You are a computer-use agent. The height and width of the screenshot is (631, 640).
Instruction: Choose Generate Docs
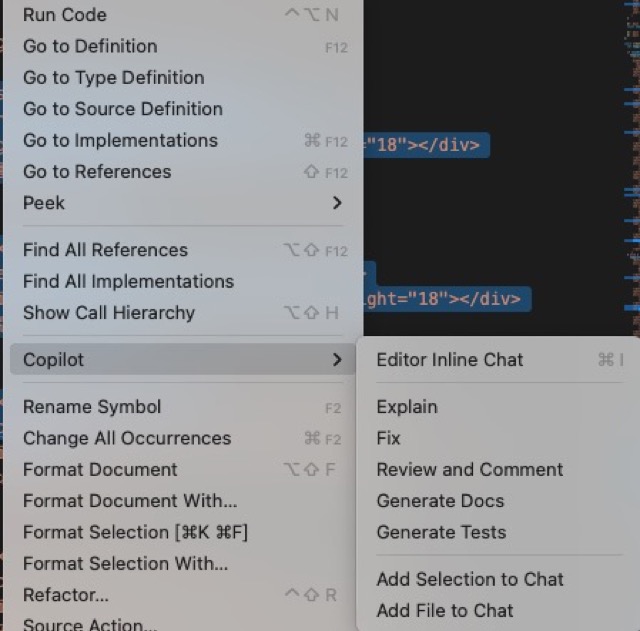pyautogui.click(x=500, y=501)
